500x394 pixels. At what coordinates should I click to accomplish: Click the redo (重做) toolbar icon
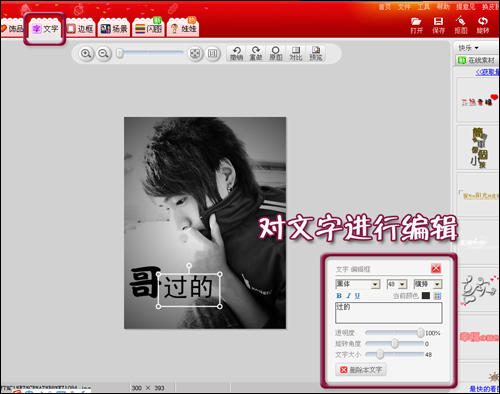click(256, 53)
